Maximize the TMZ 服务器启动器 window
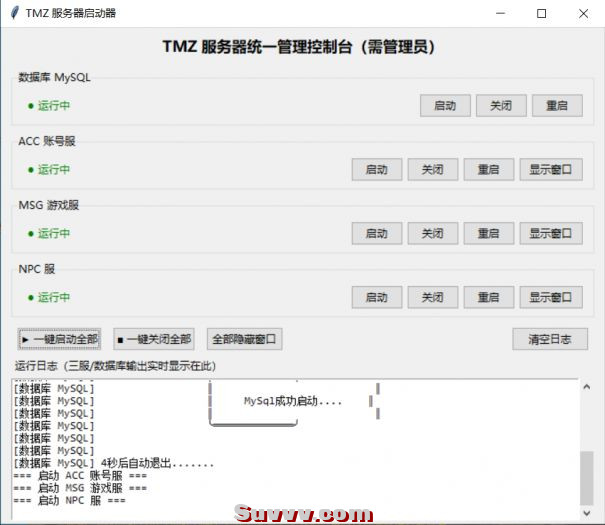The image size is (605, 525). 542,14
